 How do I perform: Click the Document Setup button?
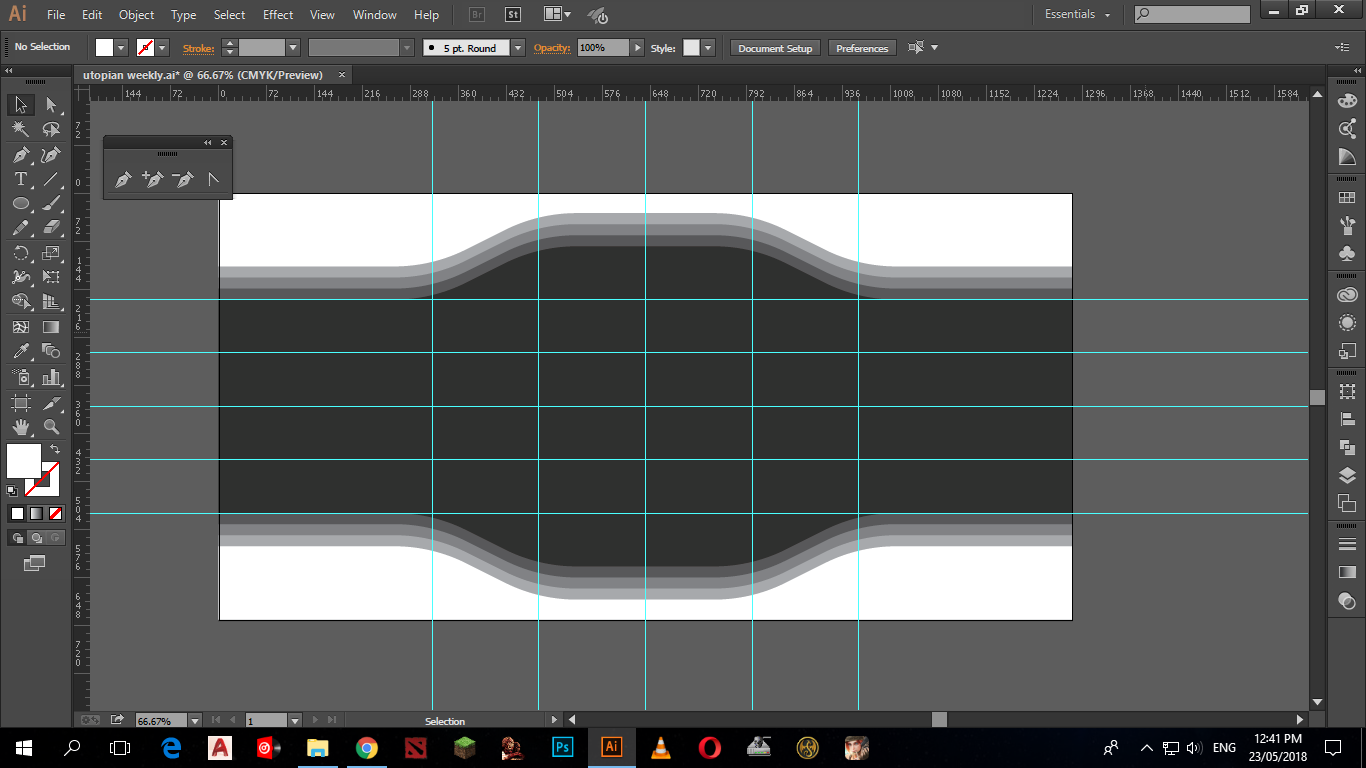(x=775, y=48)
